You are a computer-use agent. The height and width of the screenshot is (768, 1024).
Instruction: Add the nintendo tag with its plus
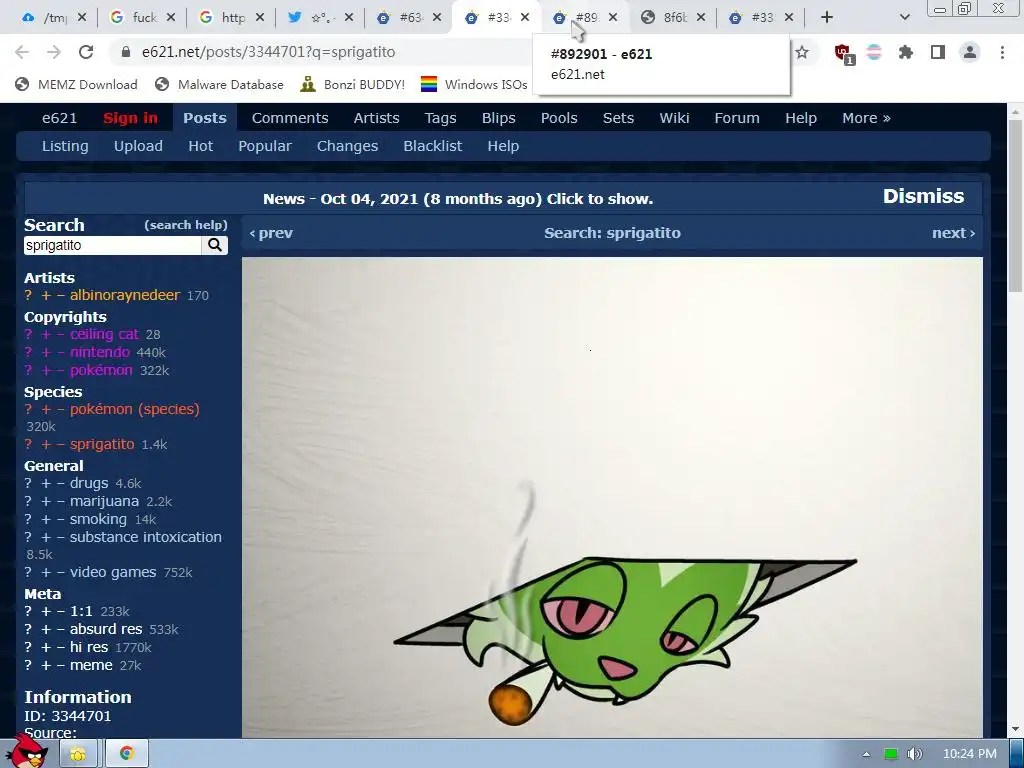(x=46, y=353)
